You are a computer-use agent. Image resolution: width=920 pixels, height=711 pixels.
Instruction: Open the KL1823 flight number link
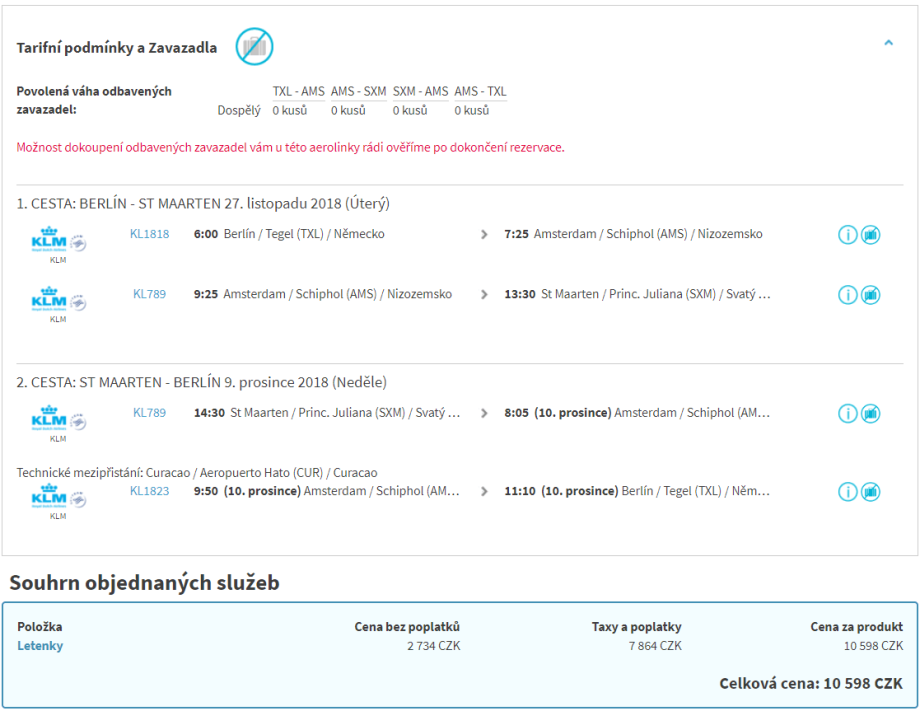pos(149,492)
